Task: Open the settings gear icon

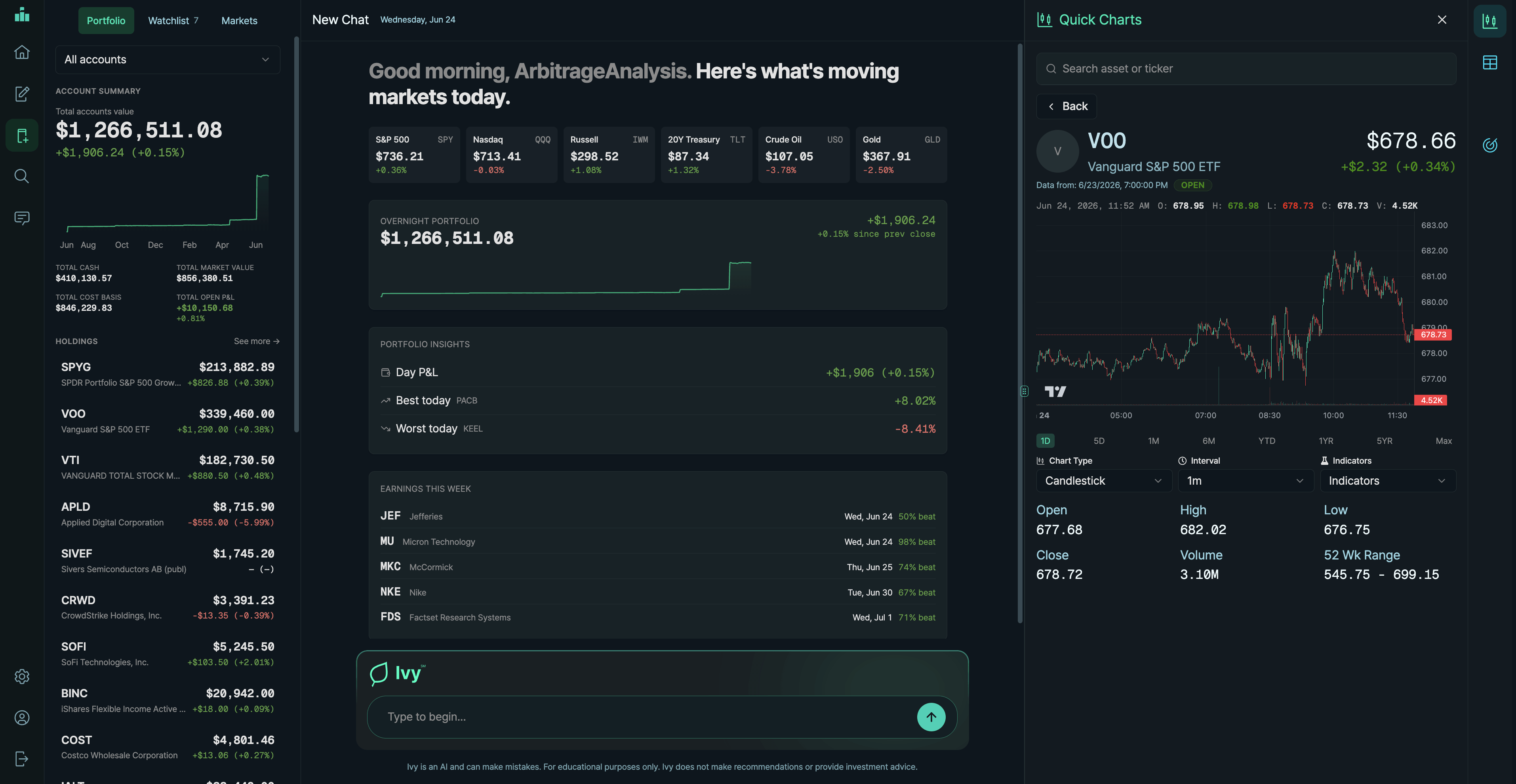Action: (x=22, y=676)
